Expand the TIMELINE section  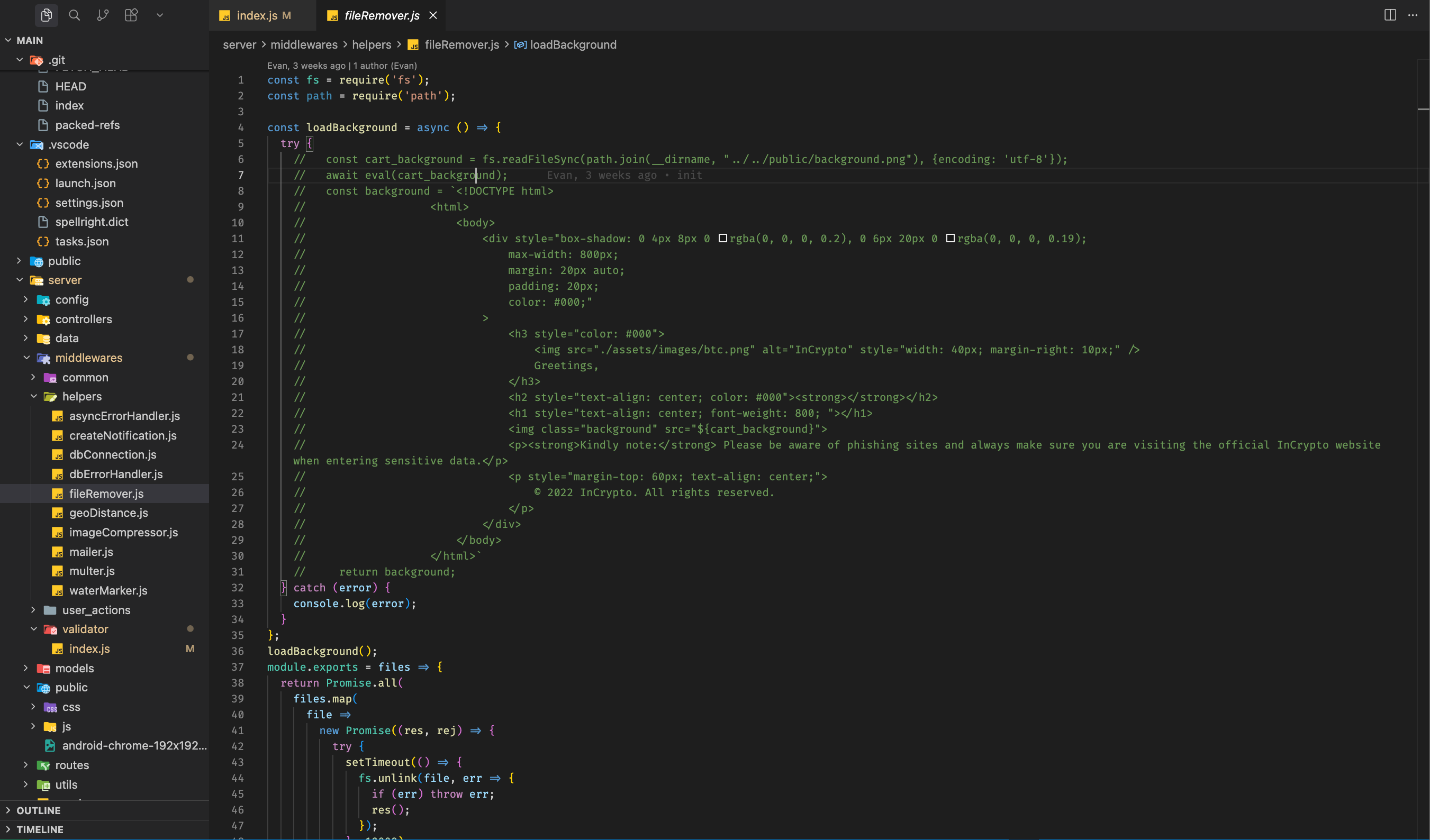(40, 829)
